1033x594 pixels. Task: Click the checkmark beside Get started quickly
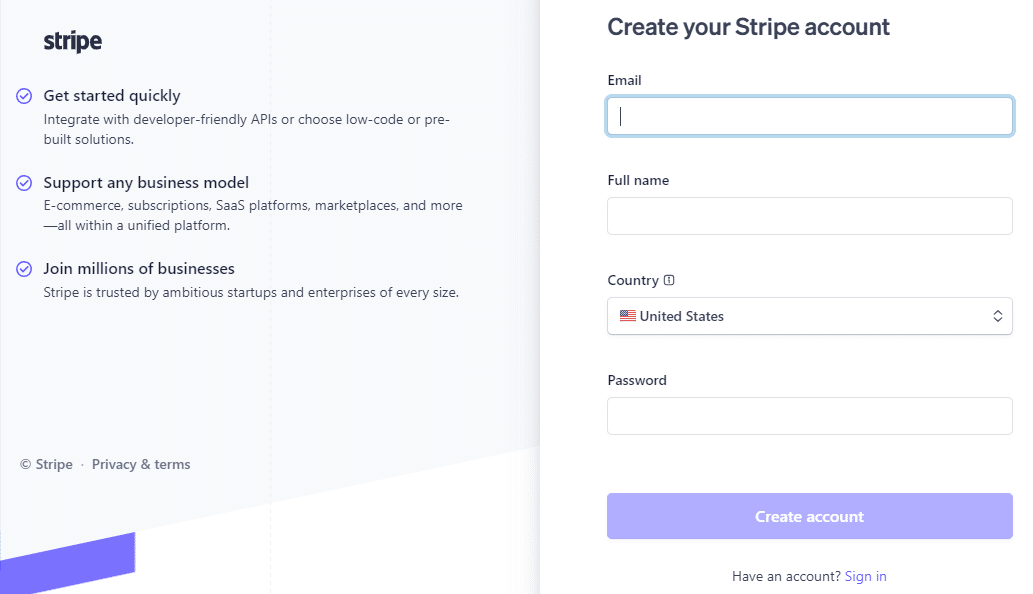[x=23, y=94]
